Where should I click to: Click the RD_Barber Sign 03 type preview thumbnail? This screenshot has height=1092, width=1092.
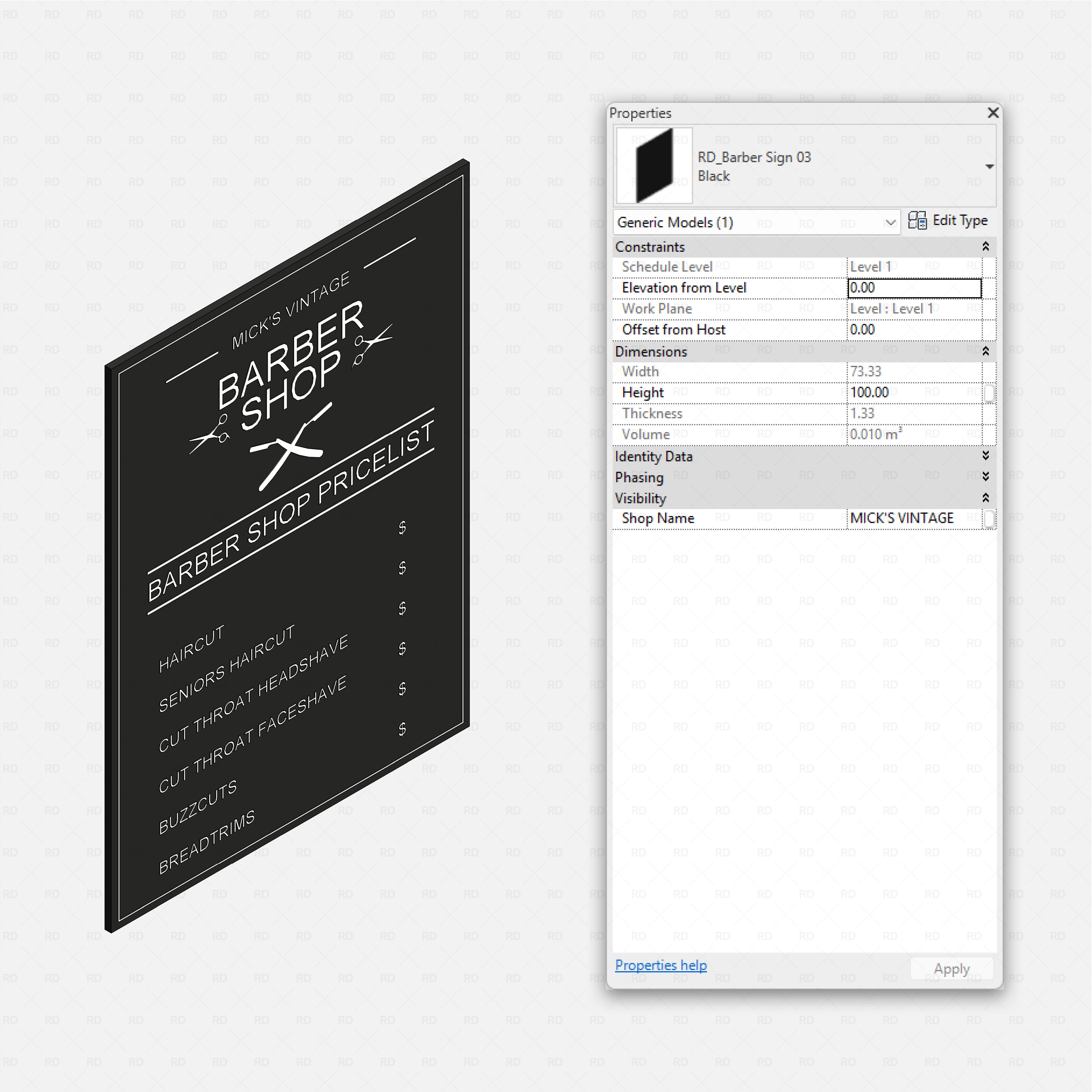coord(653,166)
